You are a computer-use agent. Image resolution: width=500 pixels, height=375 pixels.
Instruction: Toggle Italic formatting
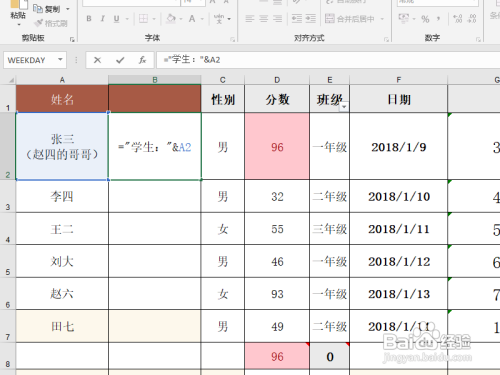pyautogui.click(x=103, y=19)
